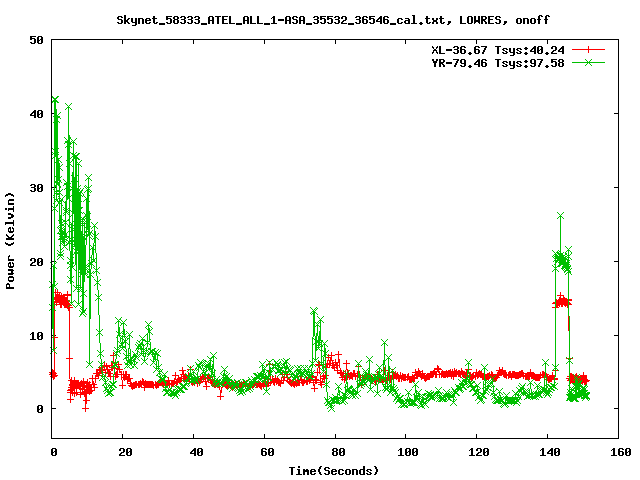Viewport: 640px width, 480px height.
Task: Click y-axis tick label 30
Action: pos(37,188)
